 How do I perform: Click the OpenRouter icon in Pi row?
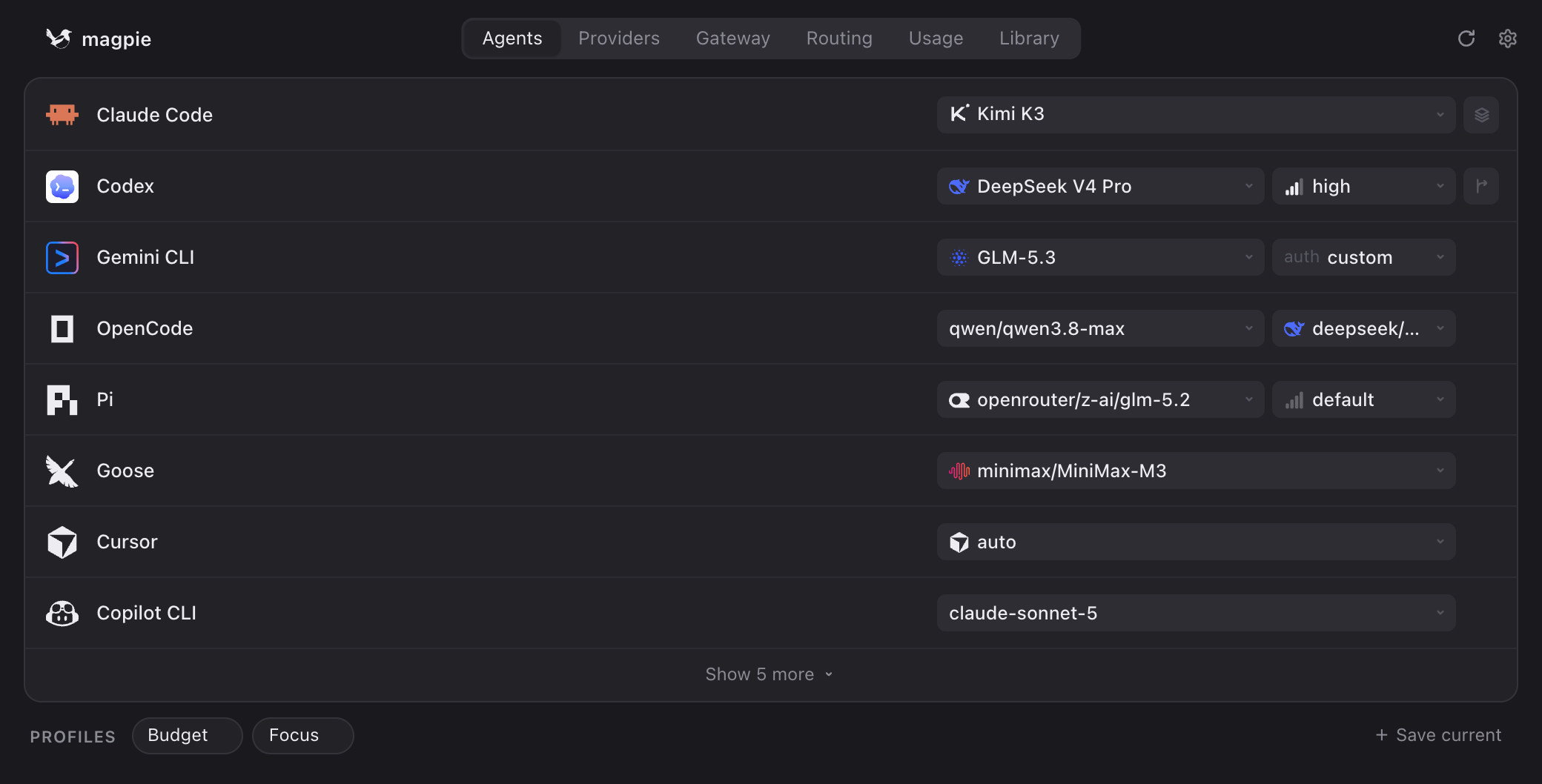(959, 400)
